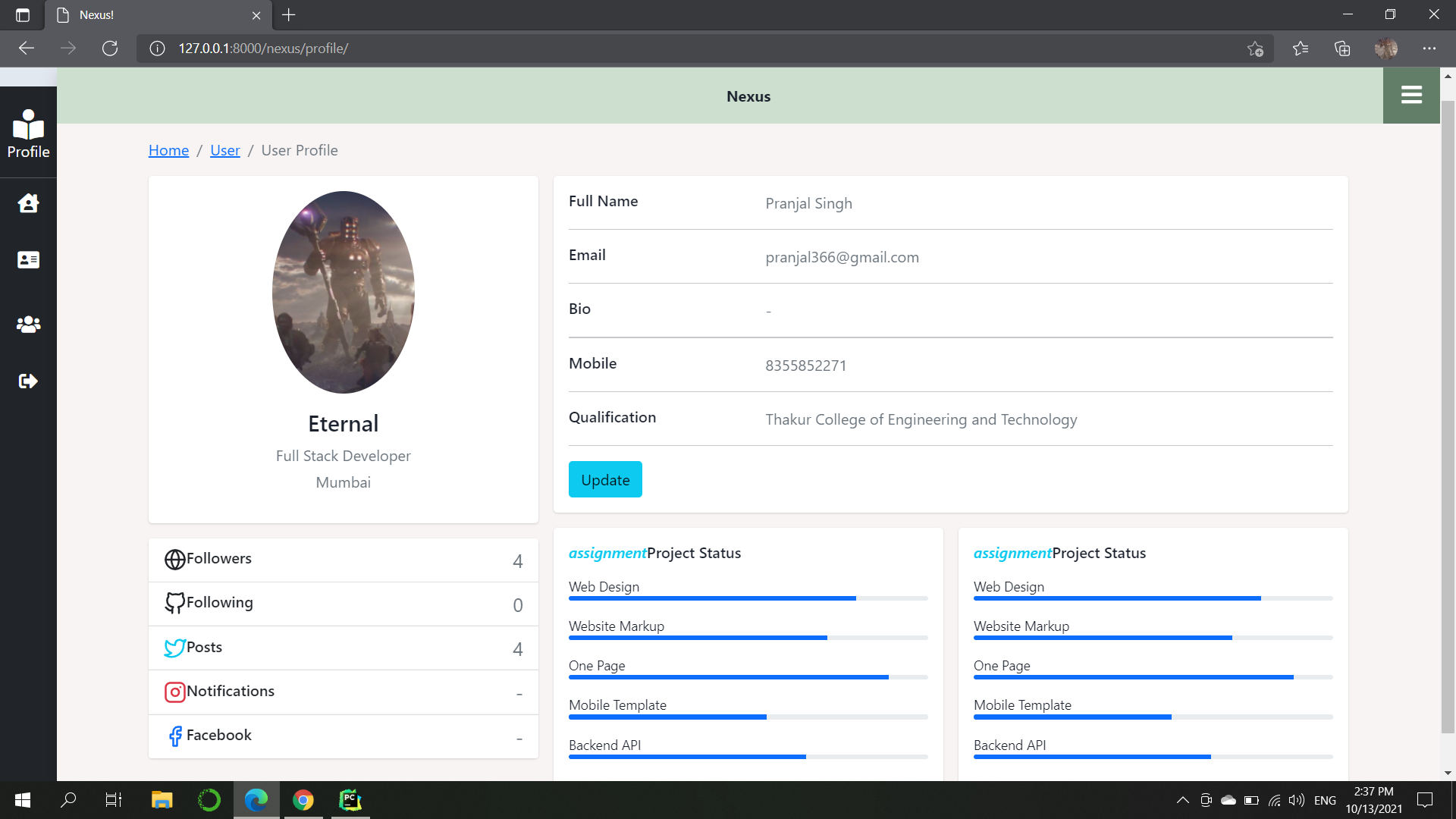Click the groups icon in the sidebar
This screenshot has height=819, width=1456.
[27, 325]
